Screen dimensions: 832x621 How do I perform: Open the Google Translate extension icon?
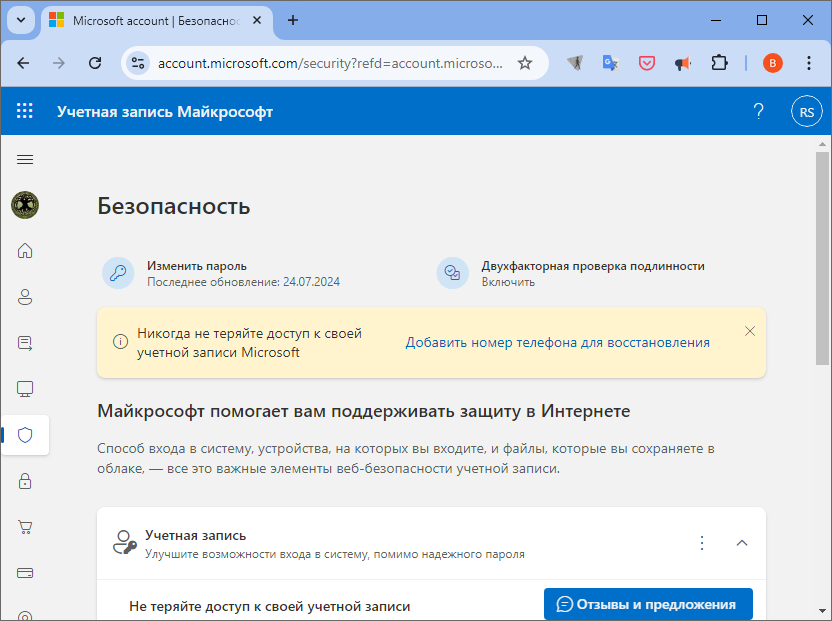pyautogui.click(x=610, y=63)
